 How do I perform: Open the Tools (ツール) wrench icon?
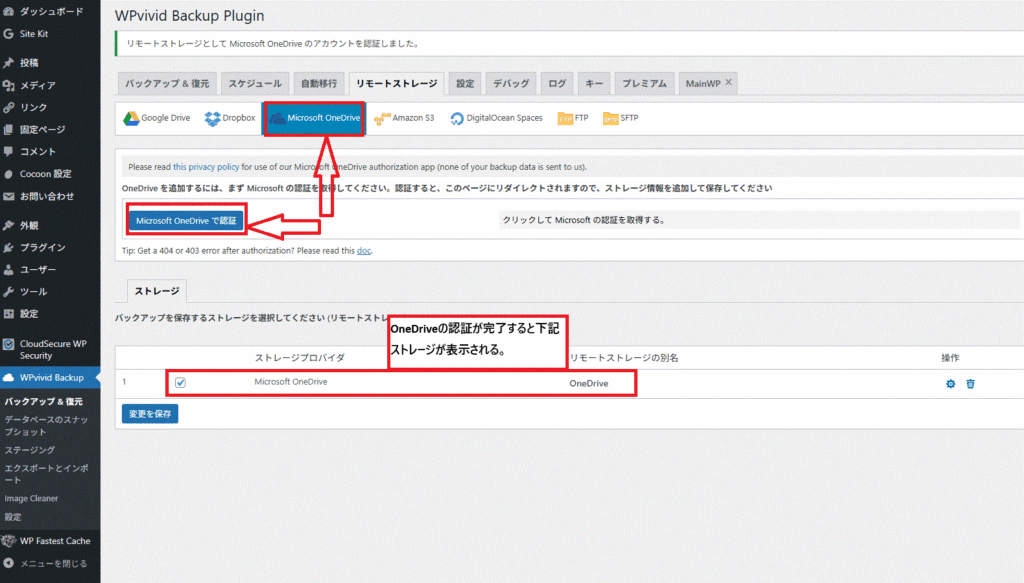(x=8, y=292)
